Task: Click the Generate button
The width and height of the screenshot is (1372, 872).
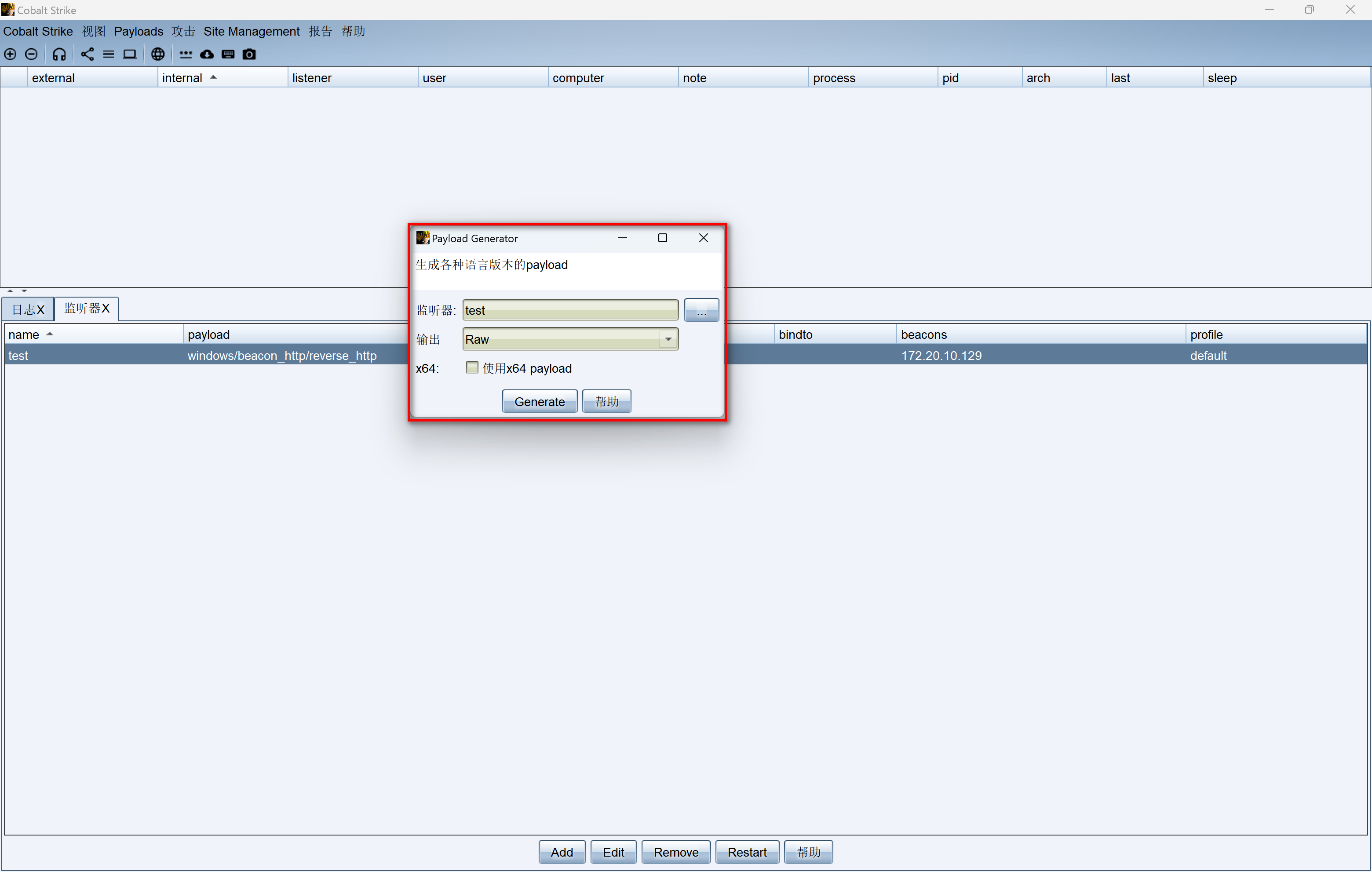Action: coord(539,402)
